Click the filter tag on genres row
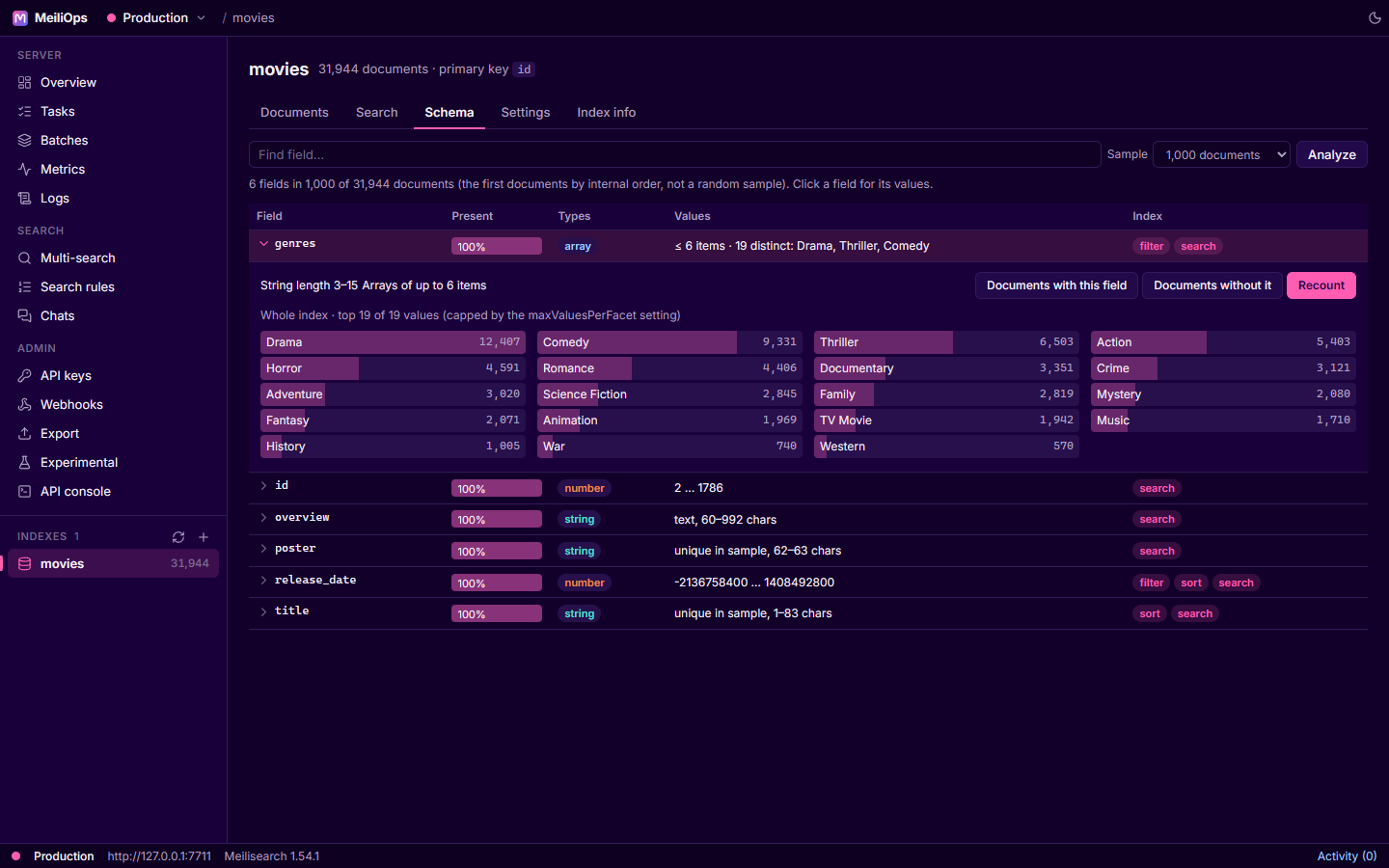 [1152, 246]
